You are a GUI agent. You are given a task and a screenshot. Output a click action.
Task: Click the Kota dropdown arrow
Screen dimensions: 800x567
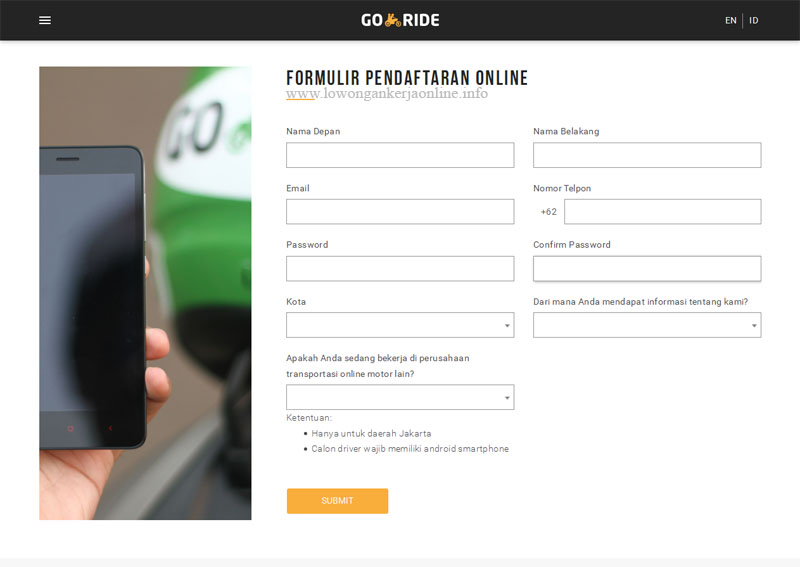pos(507,326)
